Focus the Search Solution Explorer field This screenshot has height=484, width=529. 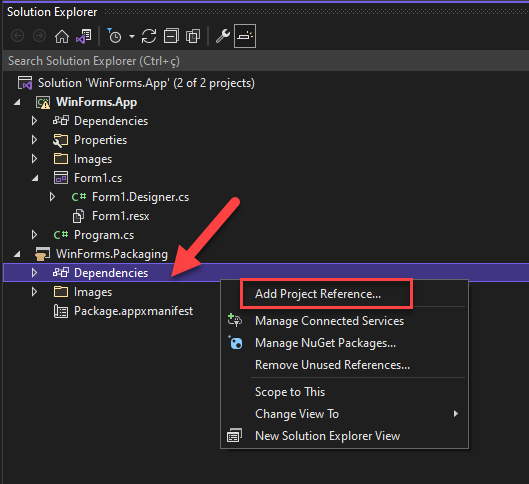click(266, 61)
